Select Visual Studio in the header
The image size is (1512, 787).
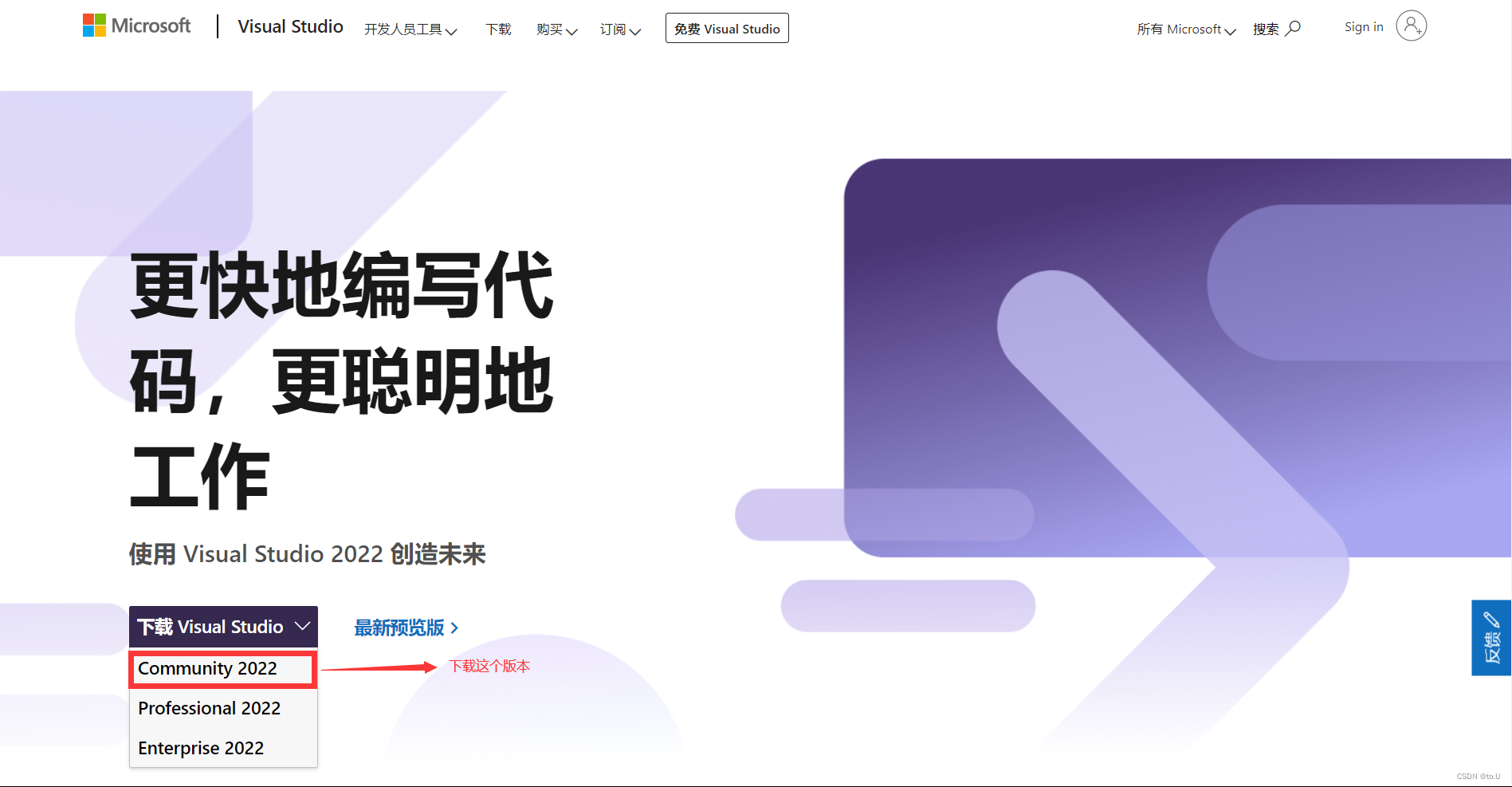[x=290, y=26]
